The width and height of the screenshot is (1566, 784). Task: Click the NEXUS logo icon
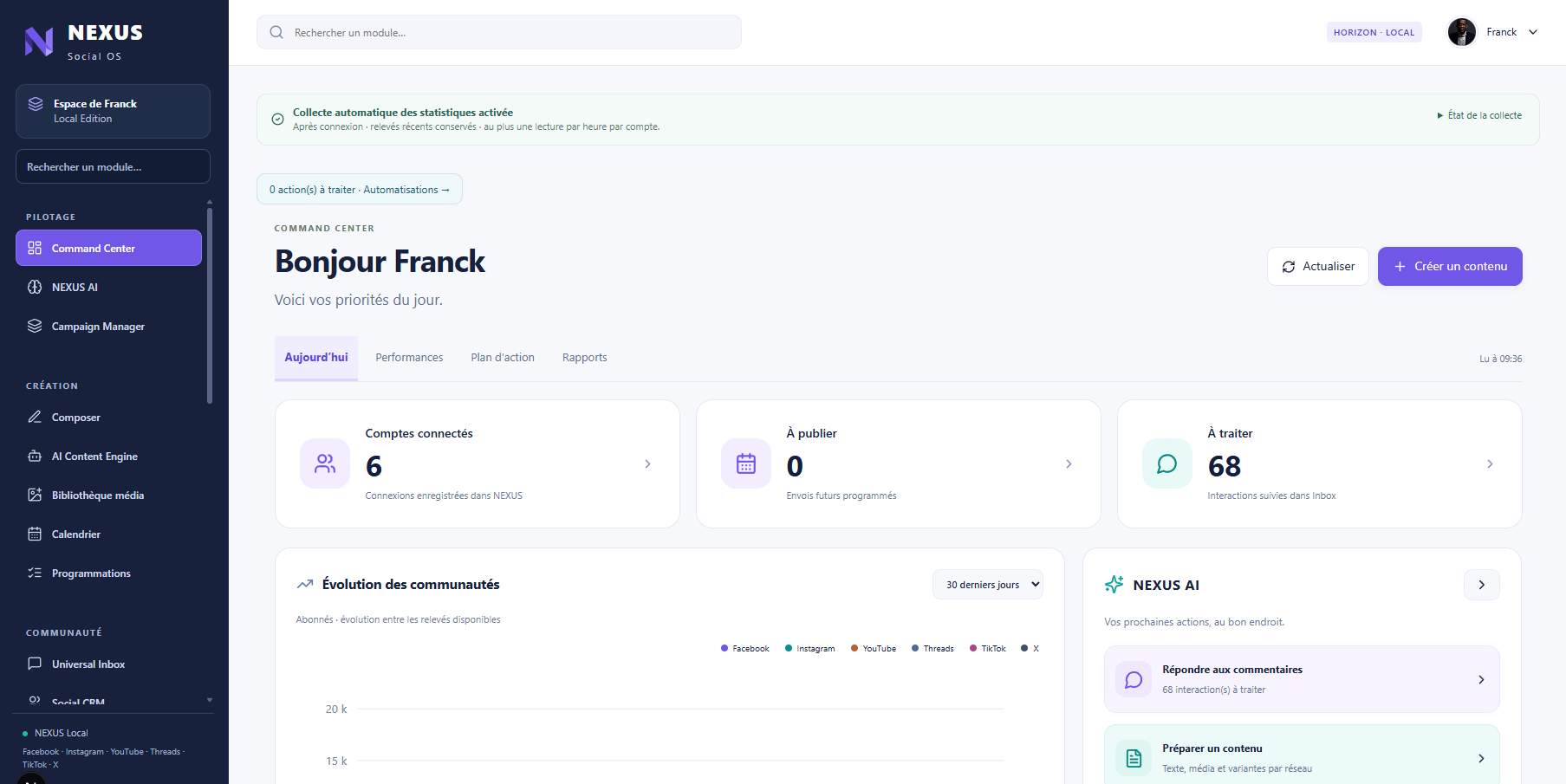point(39,41)
